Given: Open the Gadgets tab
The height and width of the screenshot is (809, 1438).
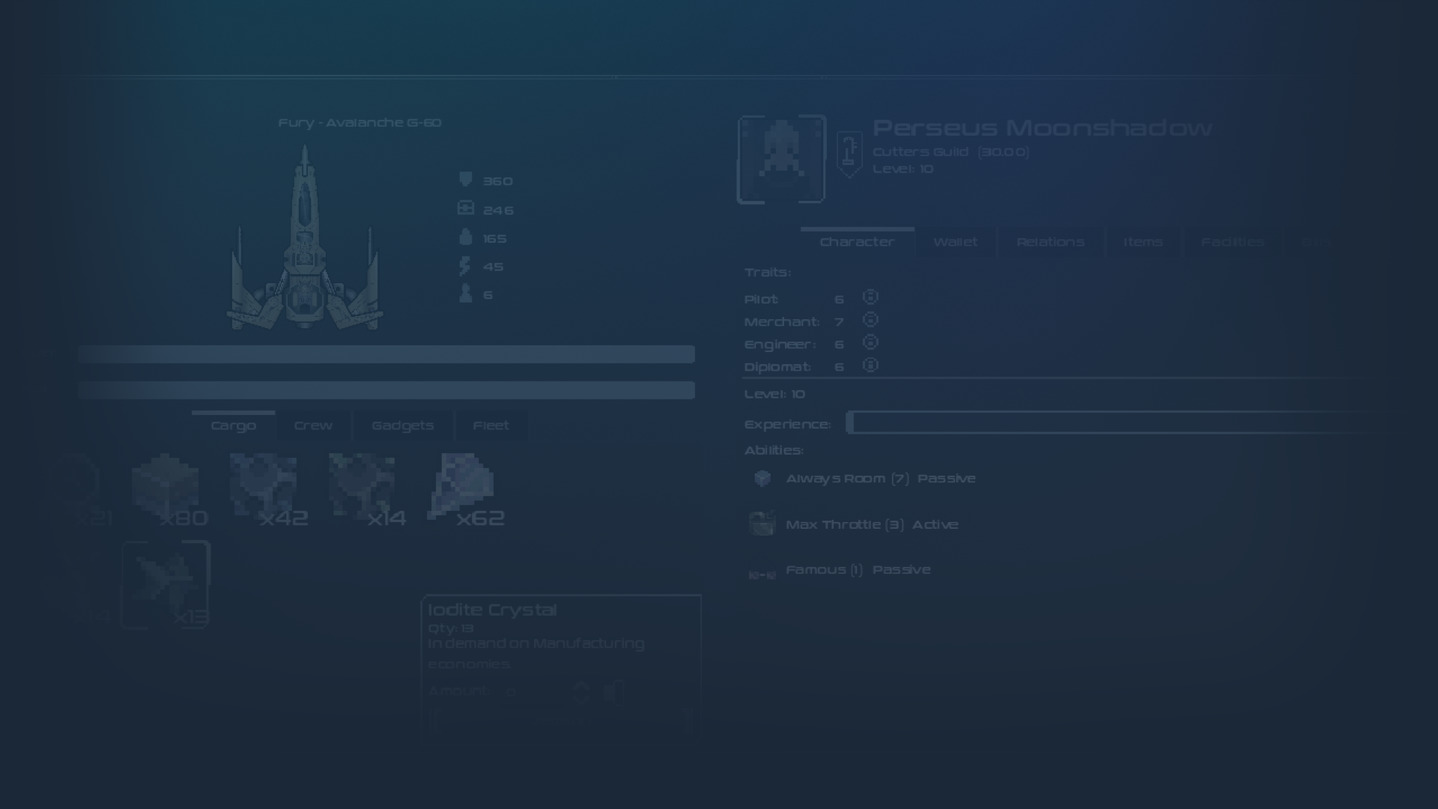Looking at the screenshot, I should tap(403, 426).
